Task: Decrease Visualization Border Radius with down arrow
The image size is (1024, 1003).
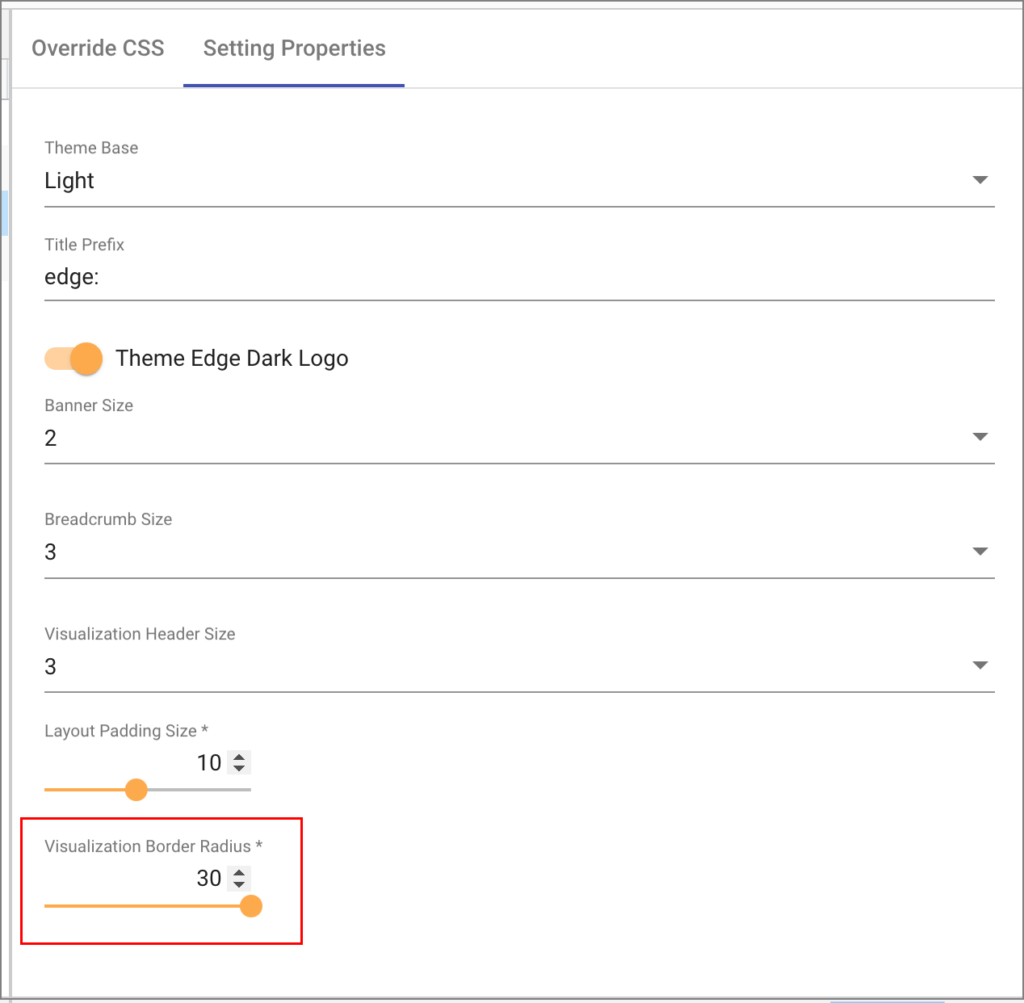Action: (239, 884)
